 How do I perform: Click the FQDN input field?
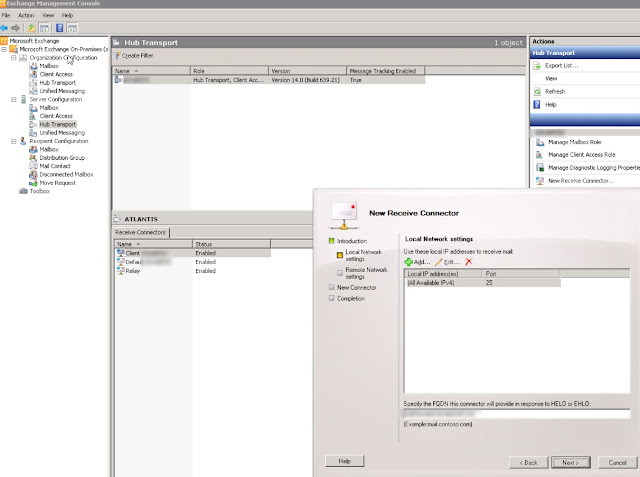[x=517, y=414]
